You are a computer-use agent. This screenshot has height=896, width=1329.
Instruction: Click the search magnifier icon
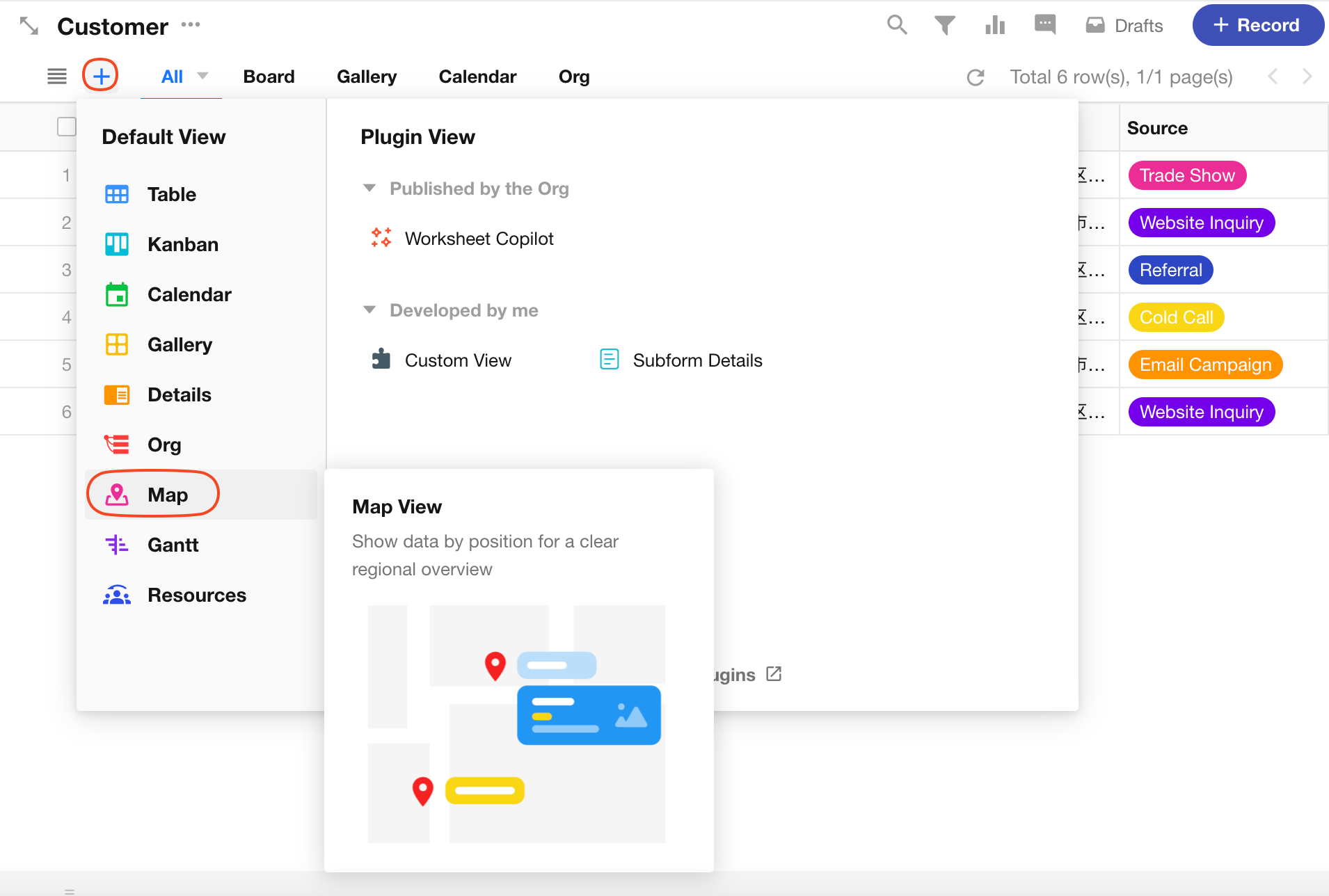(897, 25)
